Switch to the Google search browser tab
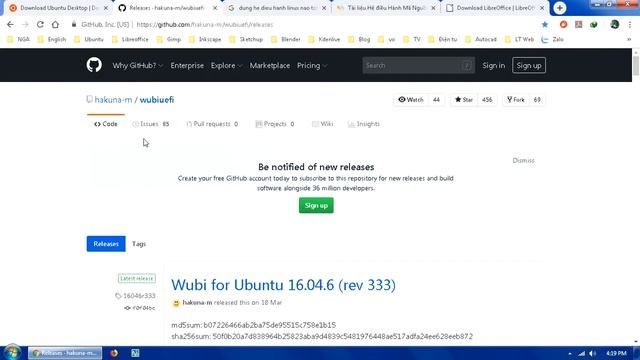This screenshot has height=360, width=640. click(277, 8)
